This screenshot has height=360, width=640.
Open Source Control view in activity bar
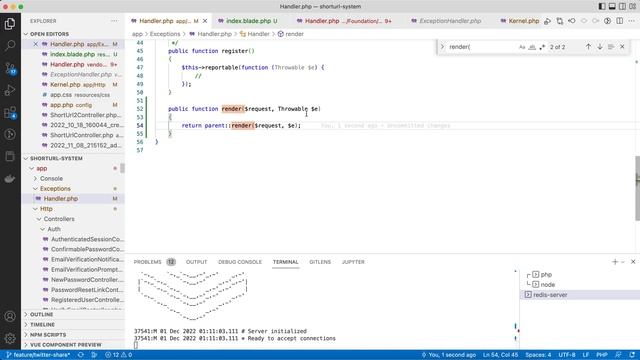point(10,68)
